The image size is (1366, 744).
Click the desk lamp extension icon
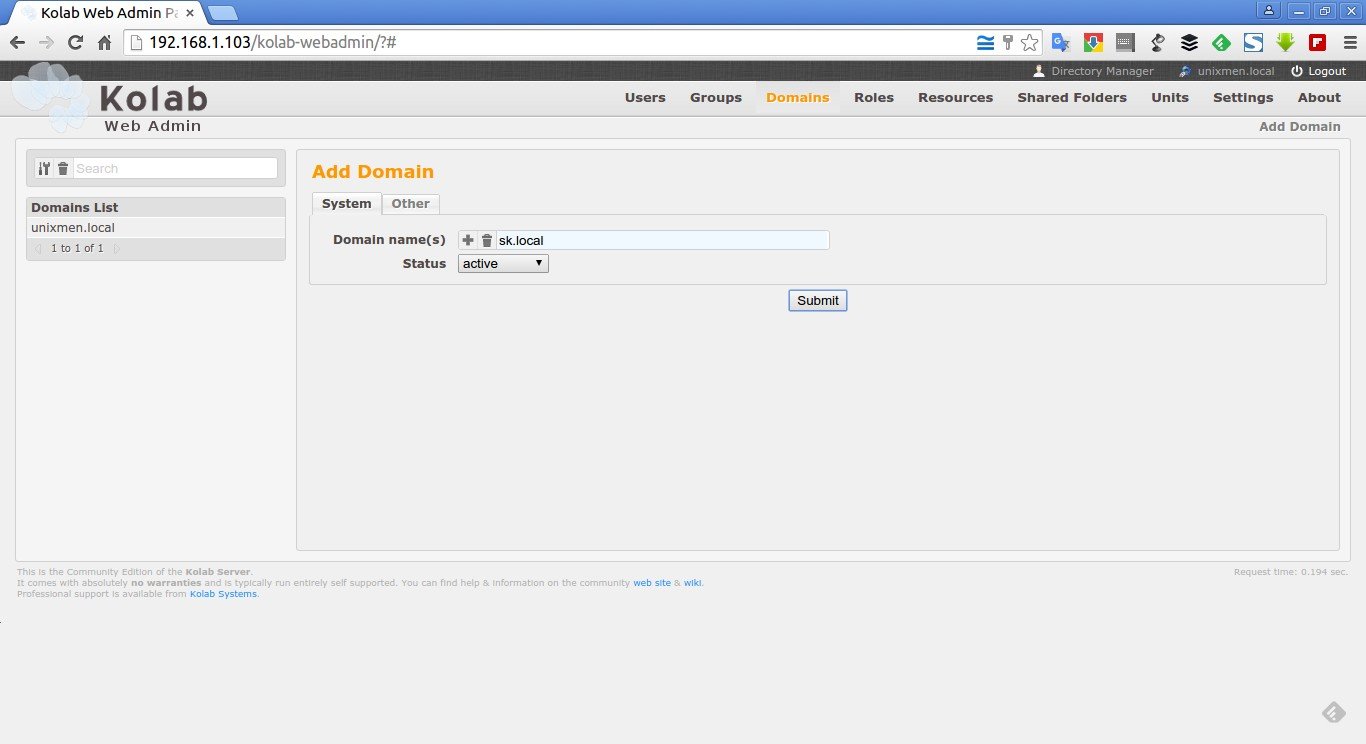pos(1158,43)
